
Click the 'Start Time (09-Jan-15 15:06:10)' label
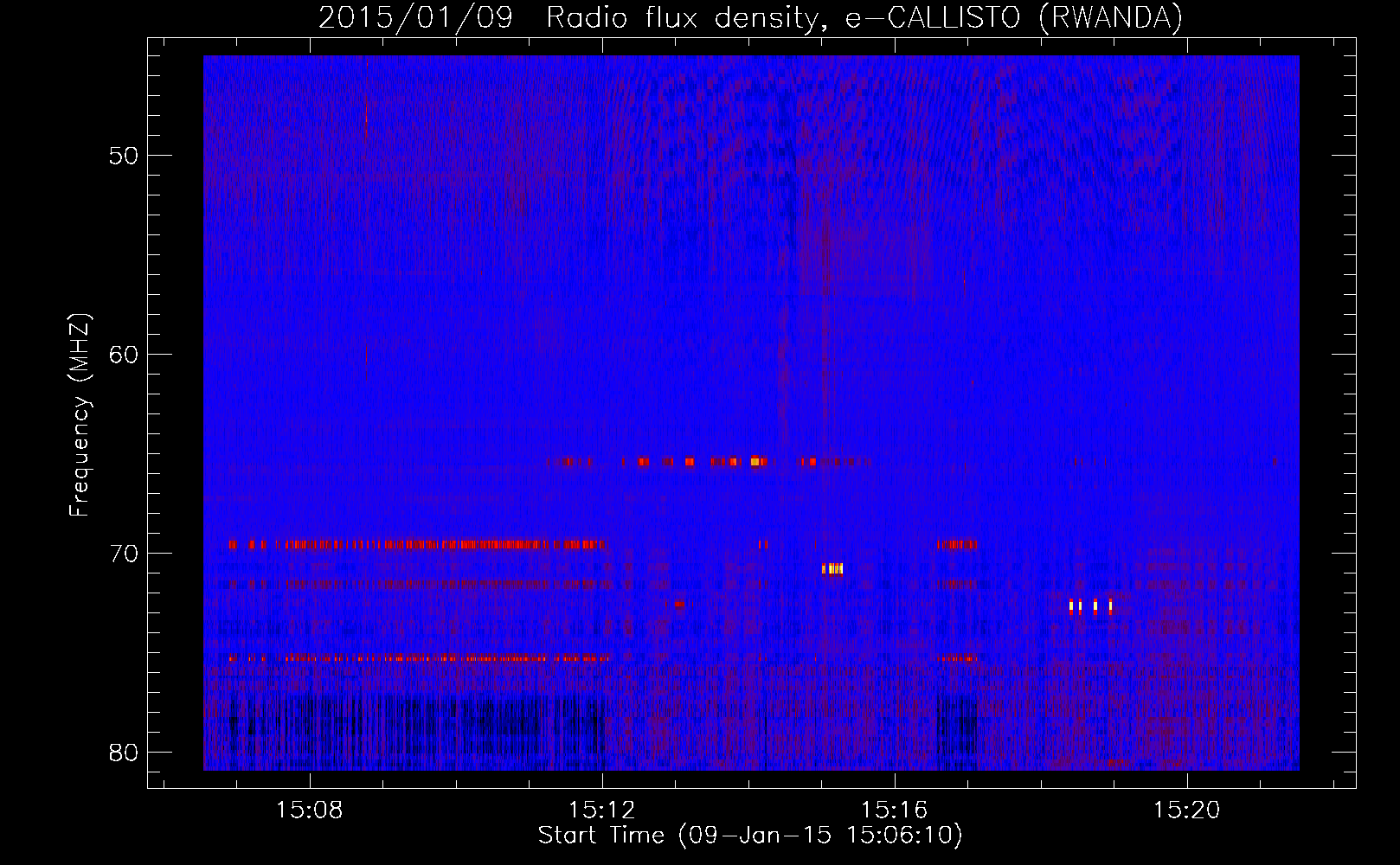pyautogui.click(x=750, y=835)
